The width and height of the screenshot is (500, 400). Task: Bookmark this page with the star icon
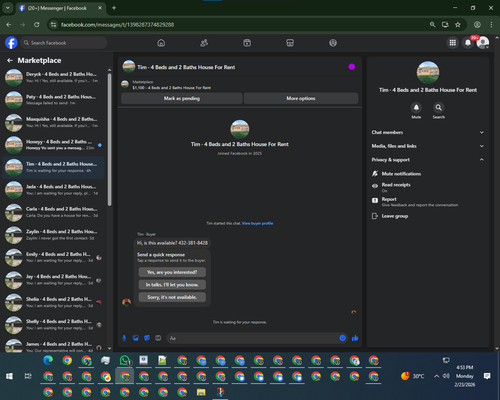pos(458,25)
